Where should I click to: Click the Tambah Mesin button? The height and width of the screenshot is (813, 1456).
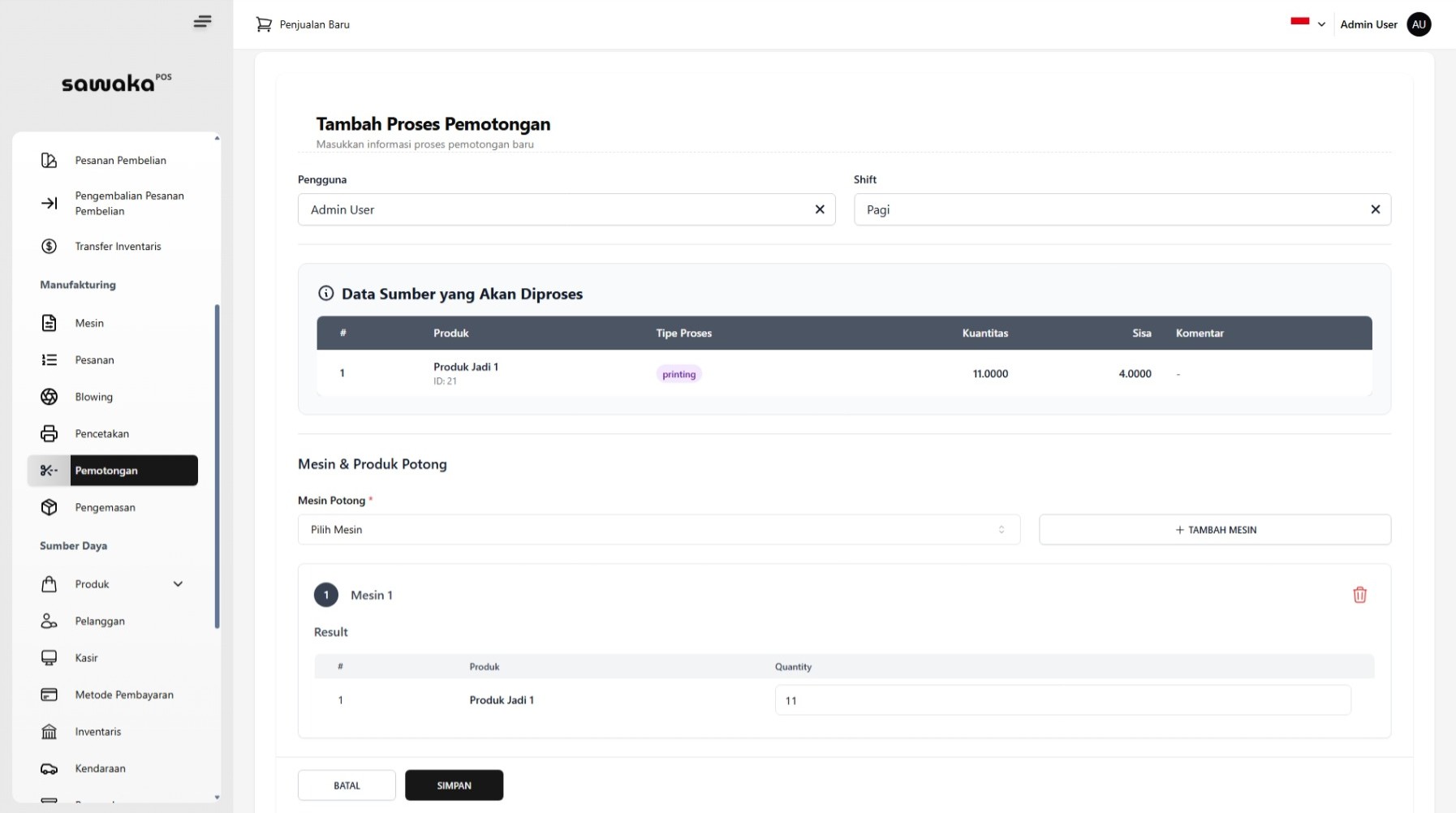1214,530
